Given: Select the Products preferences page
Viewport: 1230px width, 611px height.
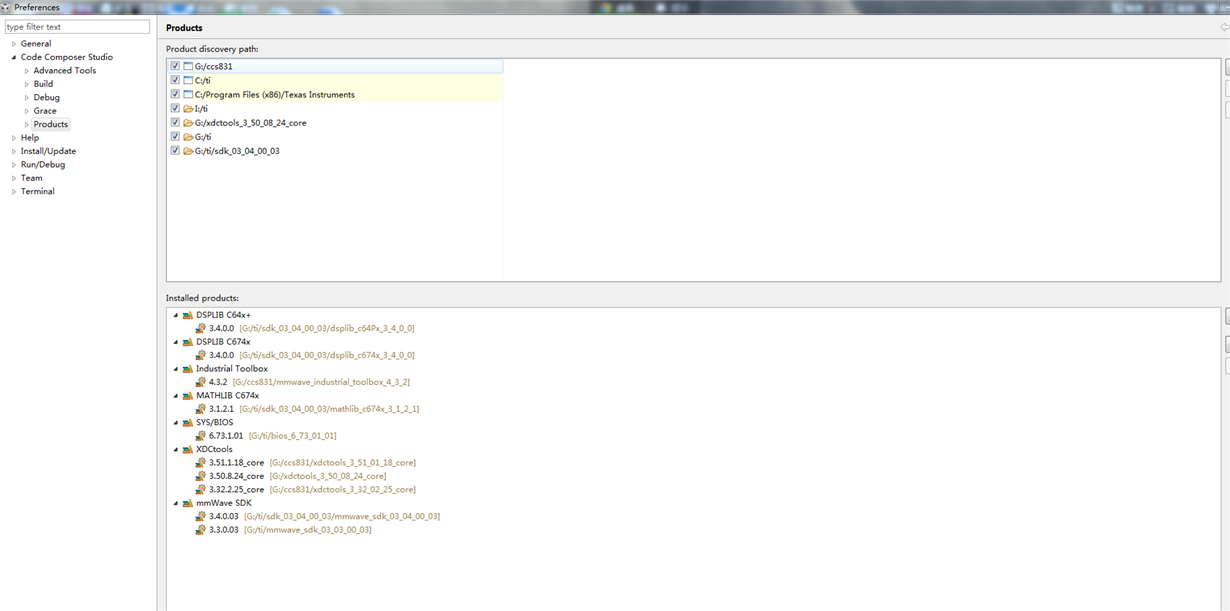Looking at the screenshot, I should [51, 125].
